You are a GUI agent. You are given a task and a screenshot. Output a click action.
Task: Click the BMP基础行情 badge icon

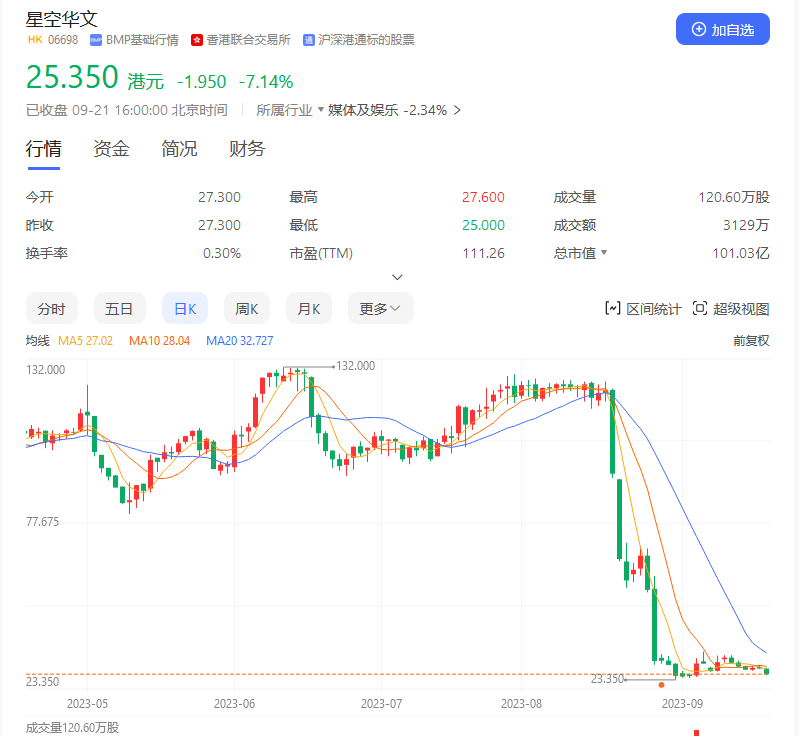click(x=96, y=40)
